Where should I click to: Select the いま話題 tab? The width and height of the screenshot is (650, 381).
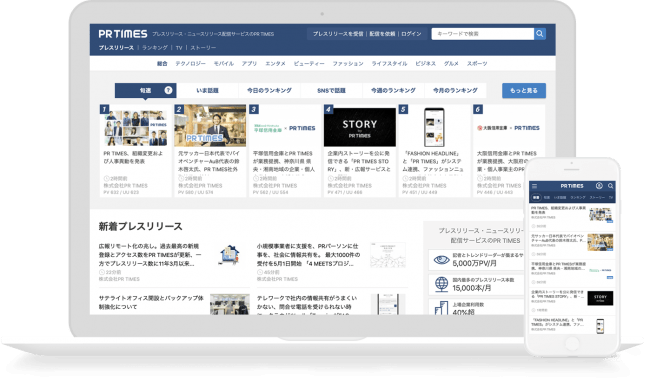pyautogui.click(x=208, y=90)
